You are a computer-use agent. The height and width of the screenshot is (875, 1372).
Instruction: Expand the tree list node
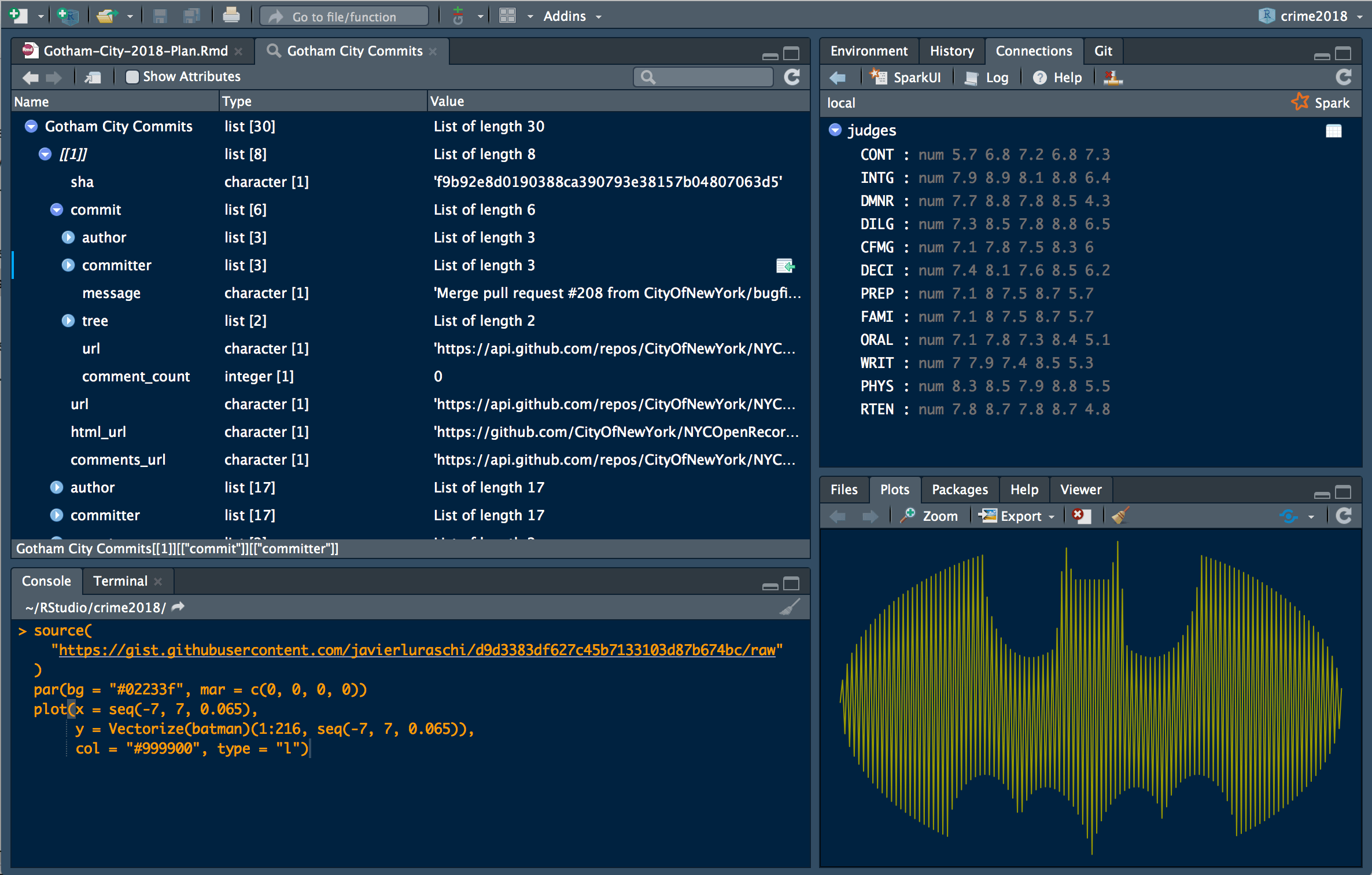[68, 321]
